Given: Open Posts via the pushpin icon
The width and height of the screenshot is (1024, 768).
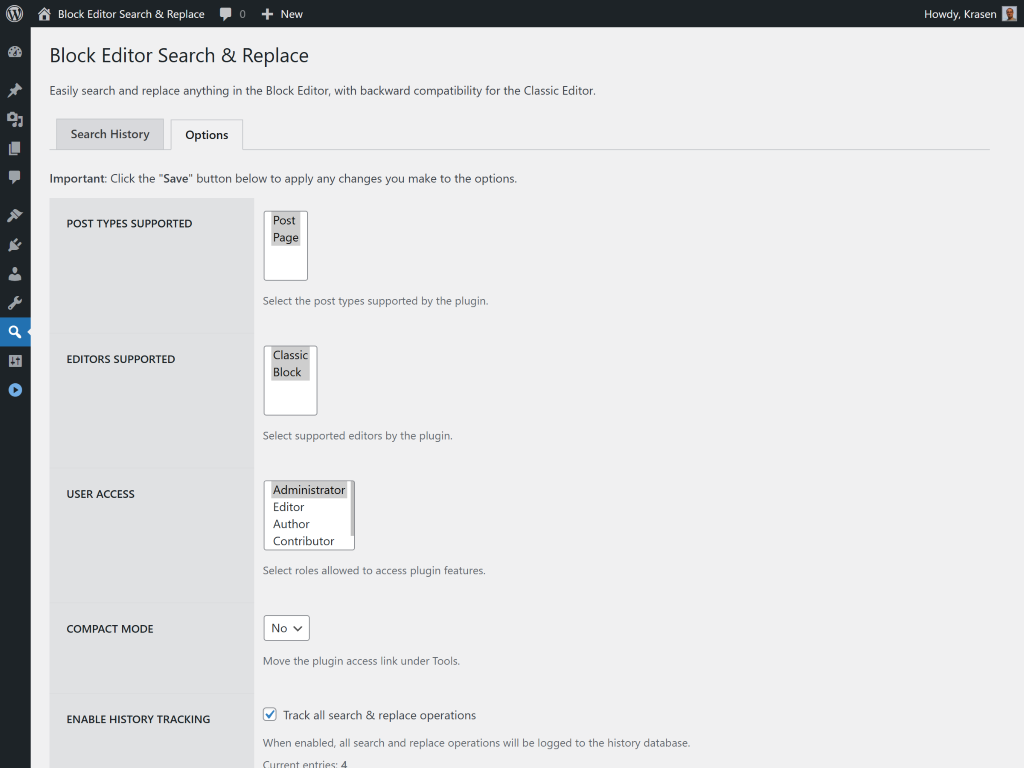Looking at the screenshot, I should 15,91.
